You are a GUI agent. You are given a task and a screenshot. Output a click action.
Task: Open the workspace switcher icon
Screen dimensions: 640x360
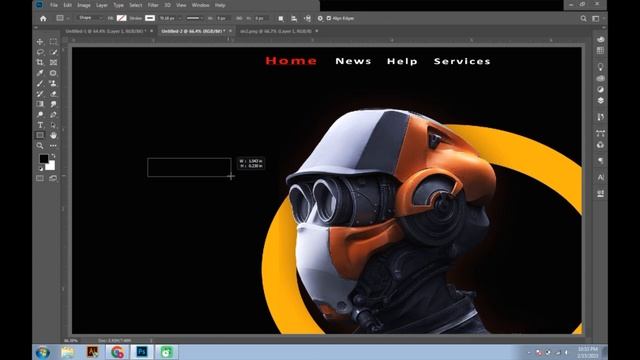[x=596, y=18]
